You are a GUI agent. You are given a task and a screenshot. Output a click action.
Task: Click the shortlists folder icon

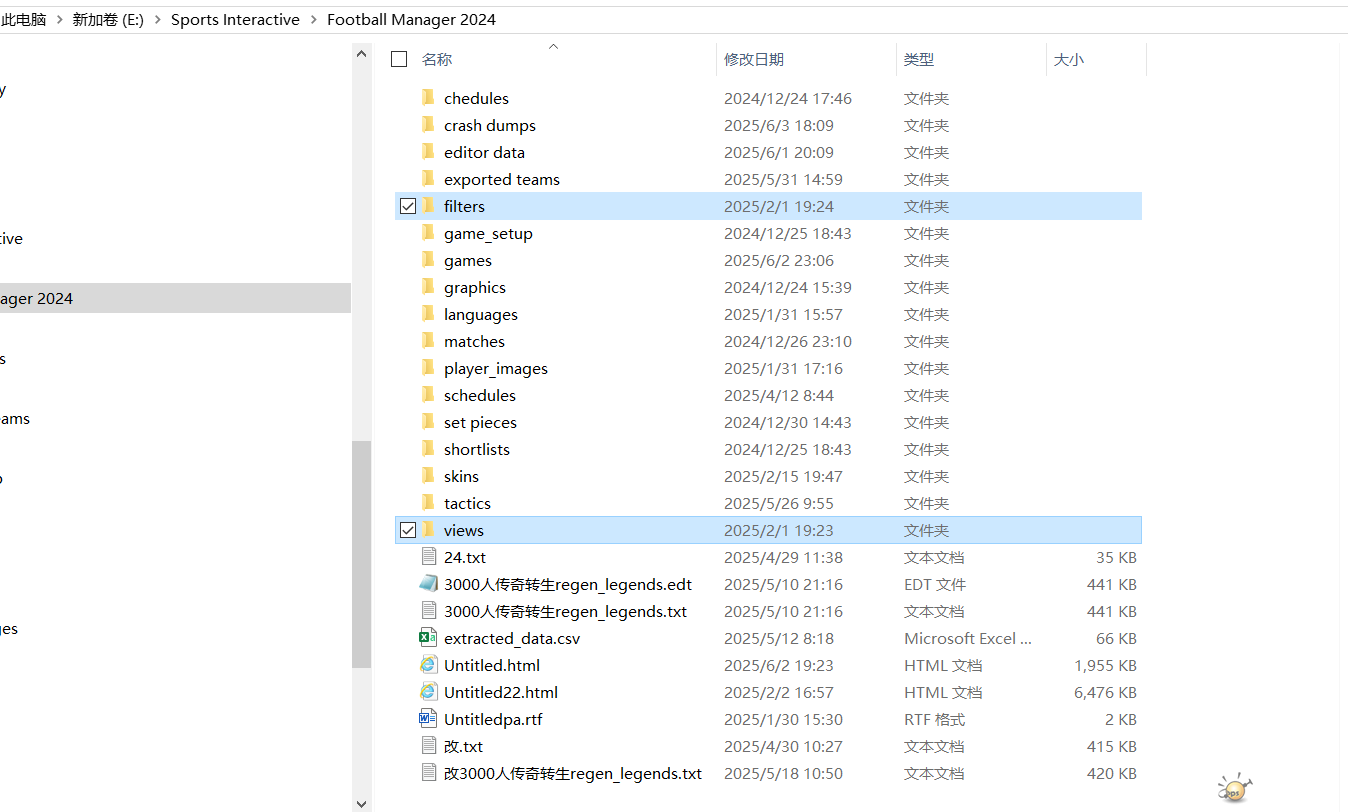(428, 449)
